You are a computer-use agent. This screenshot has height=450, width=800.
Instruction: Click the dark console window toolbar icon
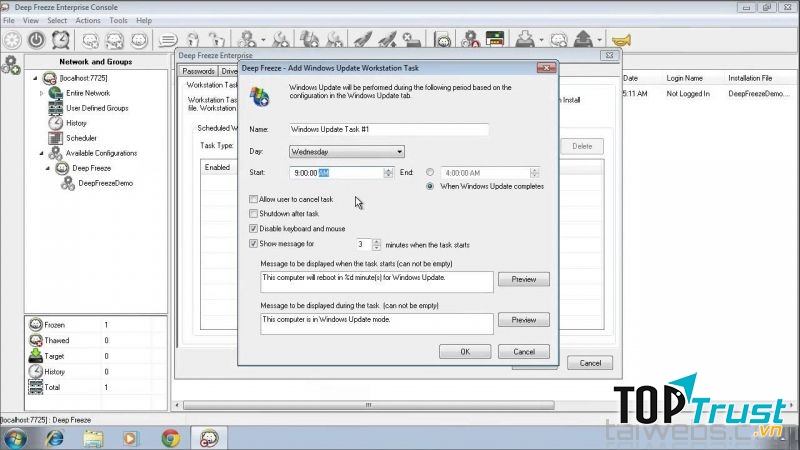tap(495, 39)
